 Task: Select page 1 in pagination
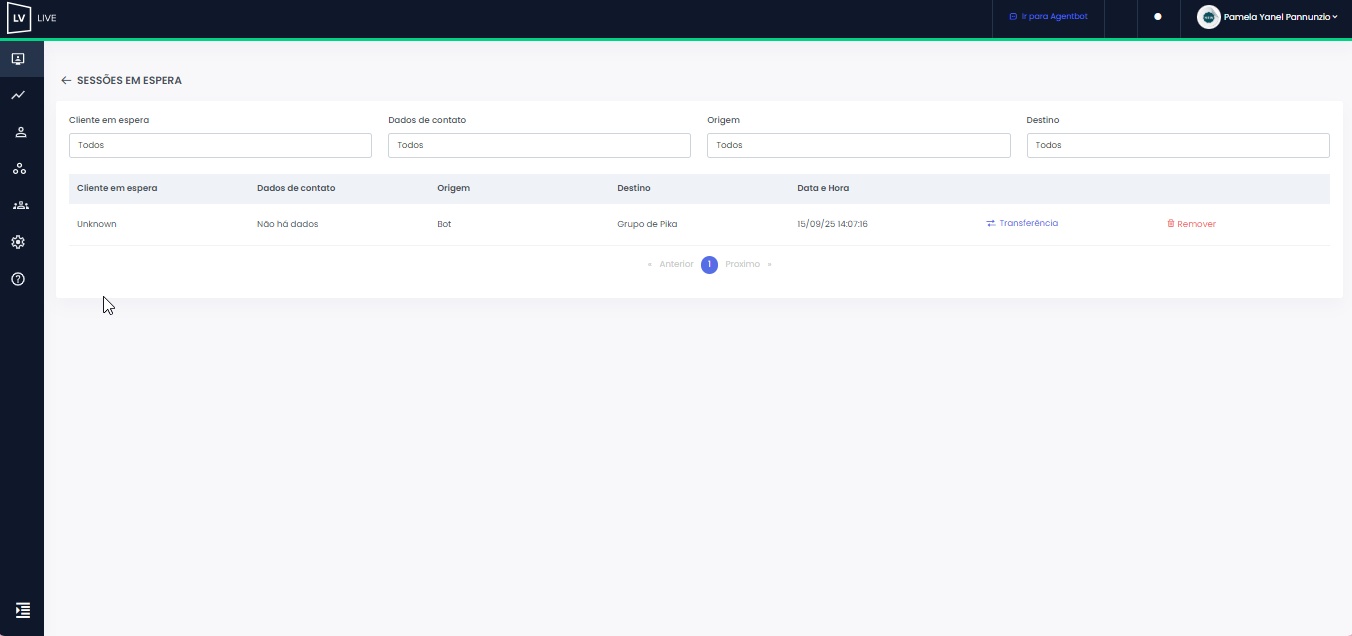709,265
